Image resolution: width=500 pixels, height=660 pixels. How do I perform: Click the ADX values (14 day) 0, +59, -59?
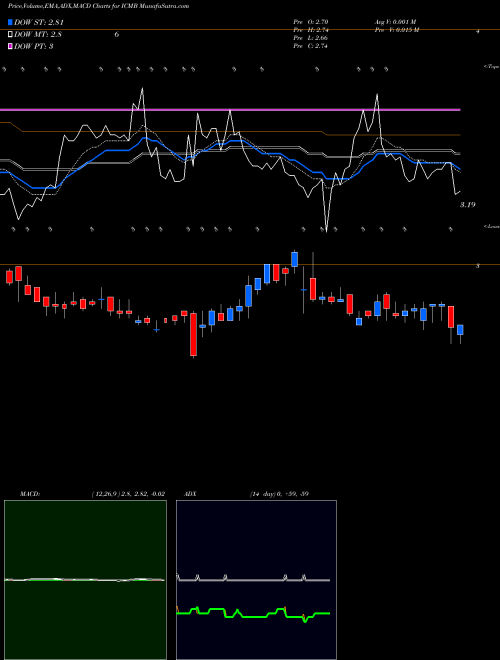pyautogui.click(x=279, y=494)
